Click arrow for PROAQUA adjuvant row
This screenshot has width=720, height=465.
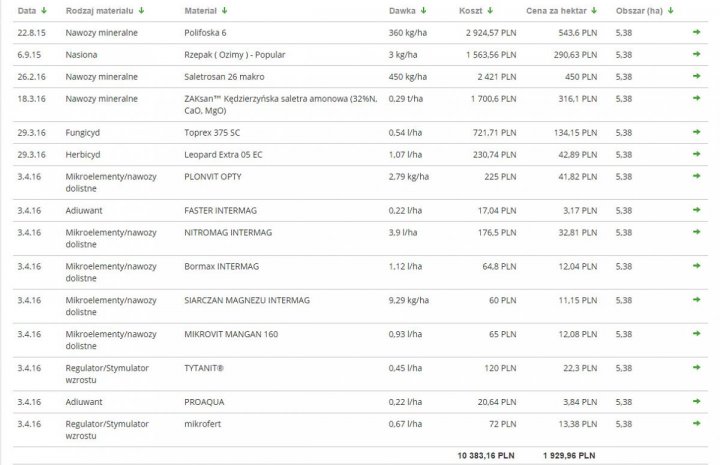[x=696, y=400]
